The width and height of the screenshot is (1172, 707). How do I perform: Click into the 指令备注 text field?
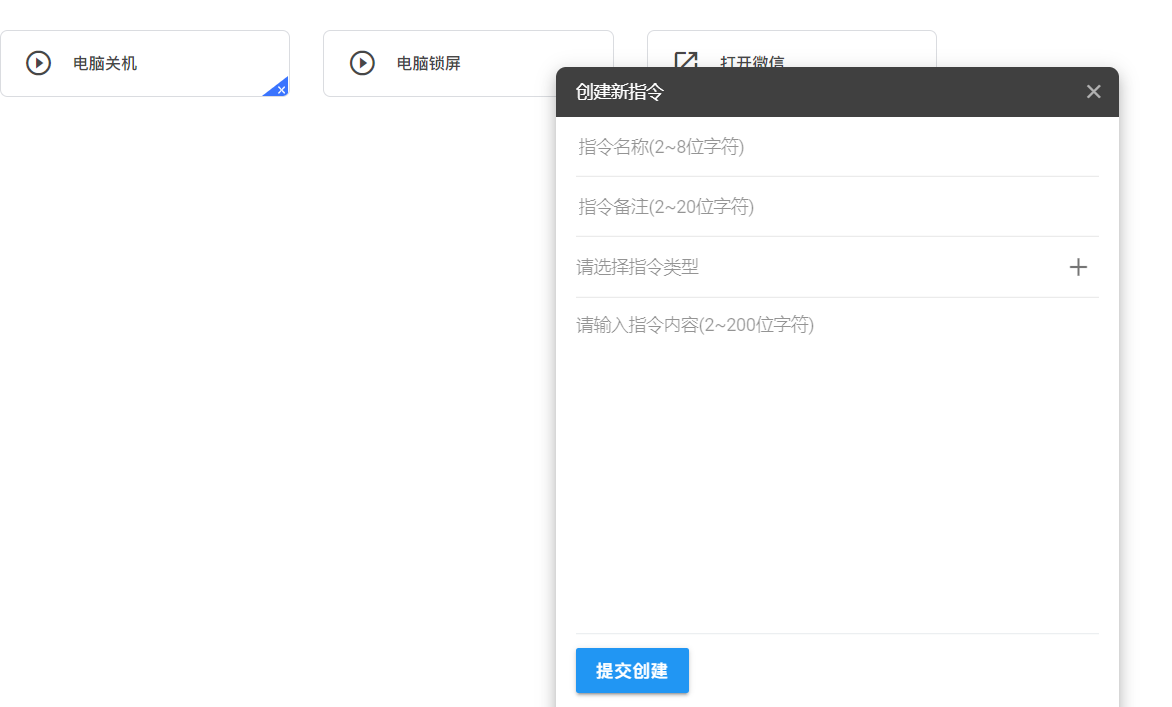click(x=836, y=207)
